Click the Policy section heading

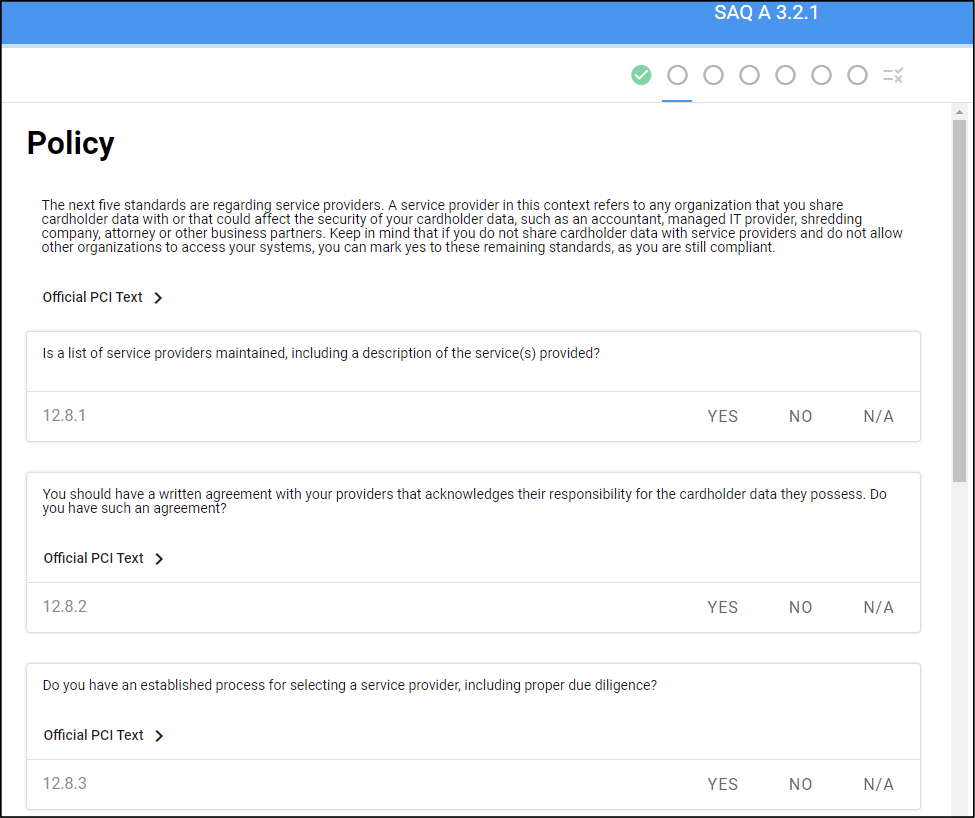[x=71, y=143]
